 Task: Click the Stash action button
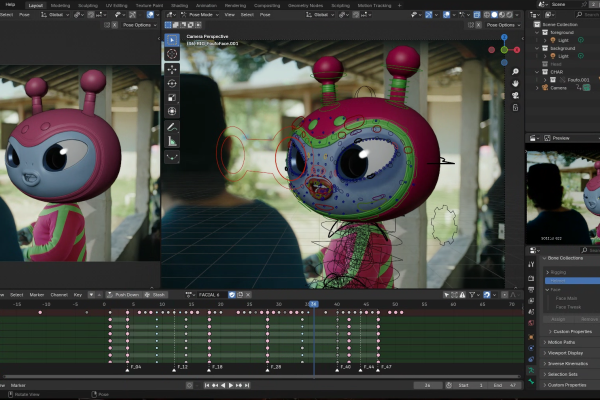click(155, 295)
